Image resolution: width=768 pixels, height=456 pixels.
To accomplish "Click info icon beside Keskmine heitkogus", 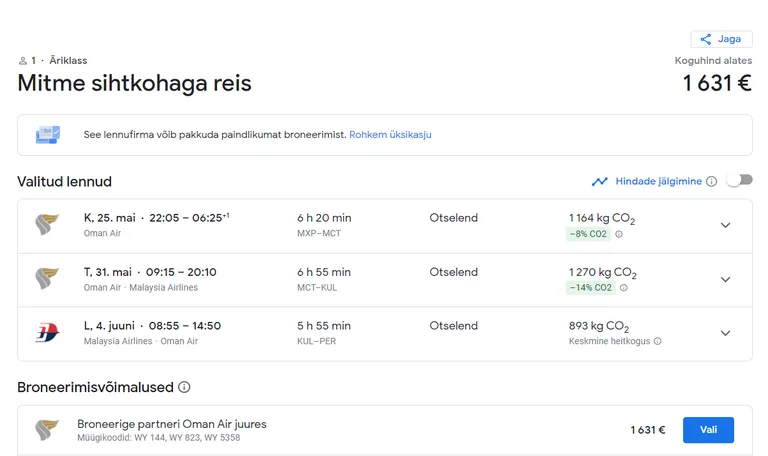I will click(x=657, y=341).
